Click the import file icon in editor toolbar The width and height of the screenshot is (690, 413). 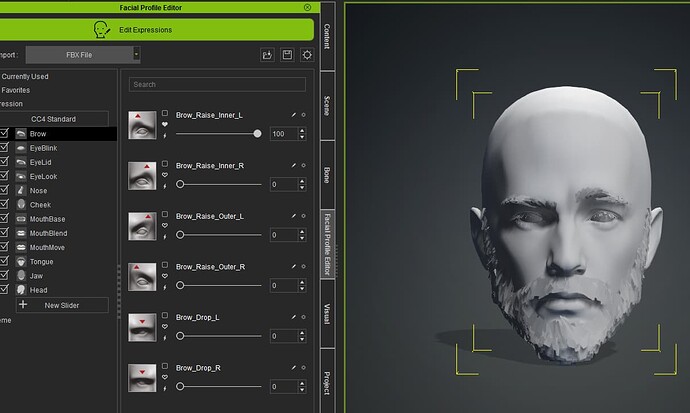(x=267, y=55)
